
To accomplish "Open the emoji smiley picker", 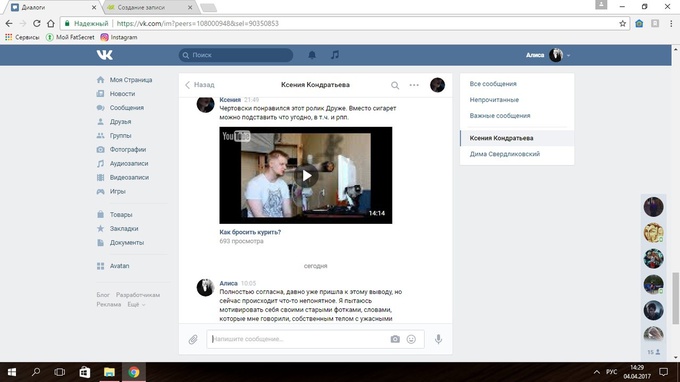I will pyautogui.click(x=411, y=339).
